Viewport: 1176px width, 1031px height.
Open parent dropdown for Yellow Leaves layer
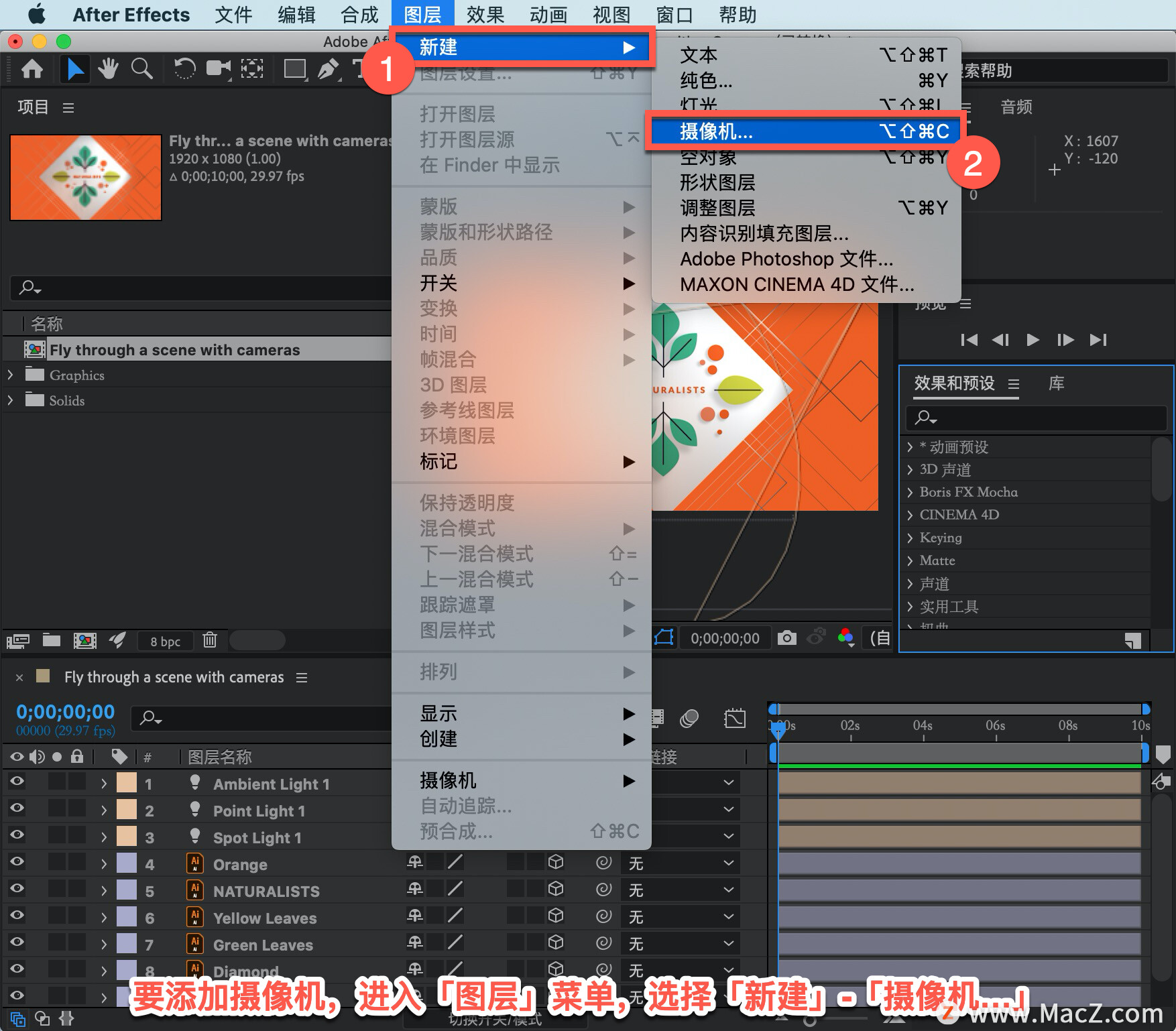tap(681, 917)
